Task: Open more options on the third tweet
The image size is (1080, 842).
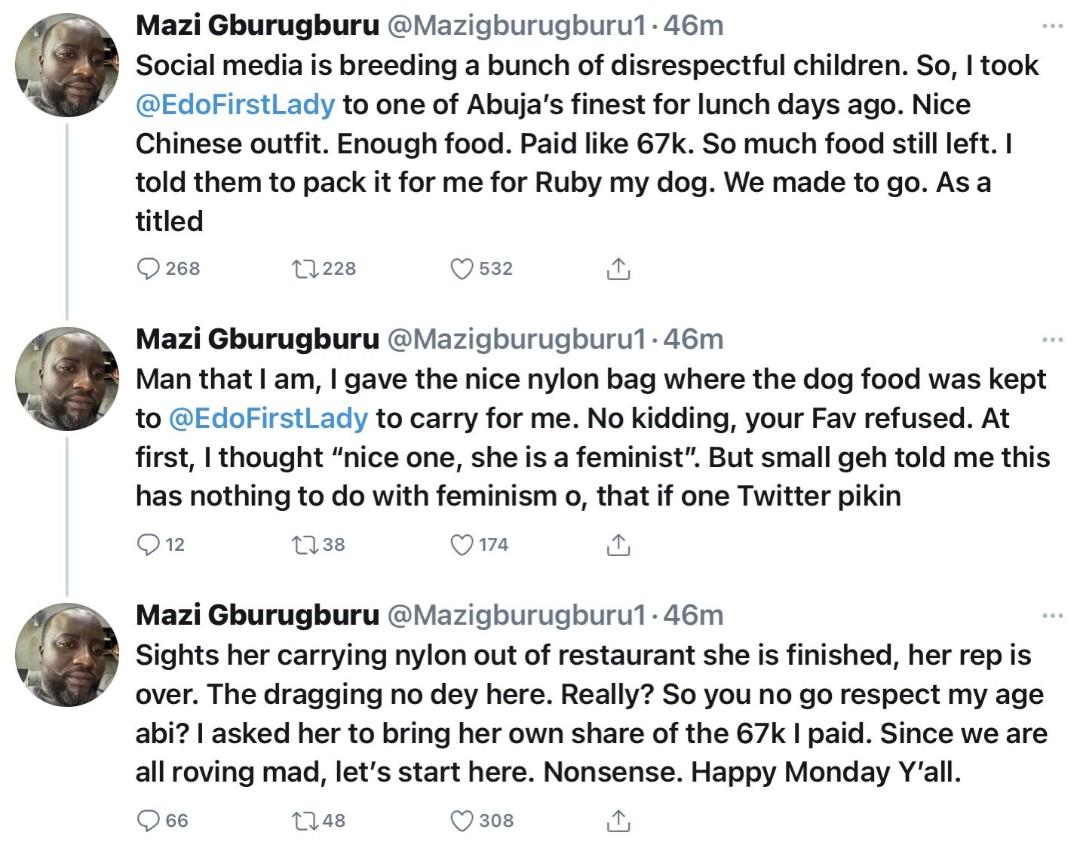Action: [1052, 616]
